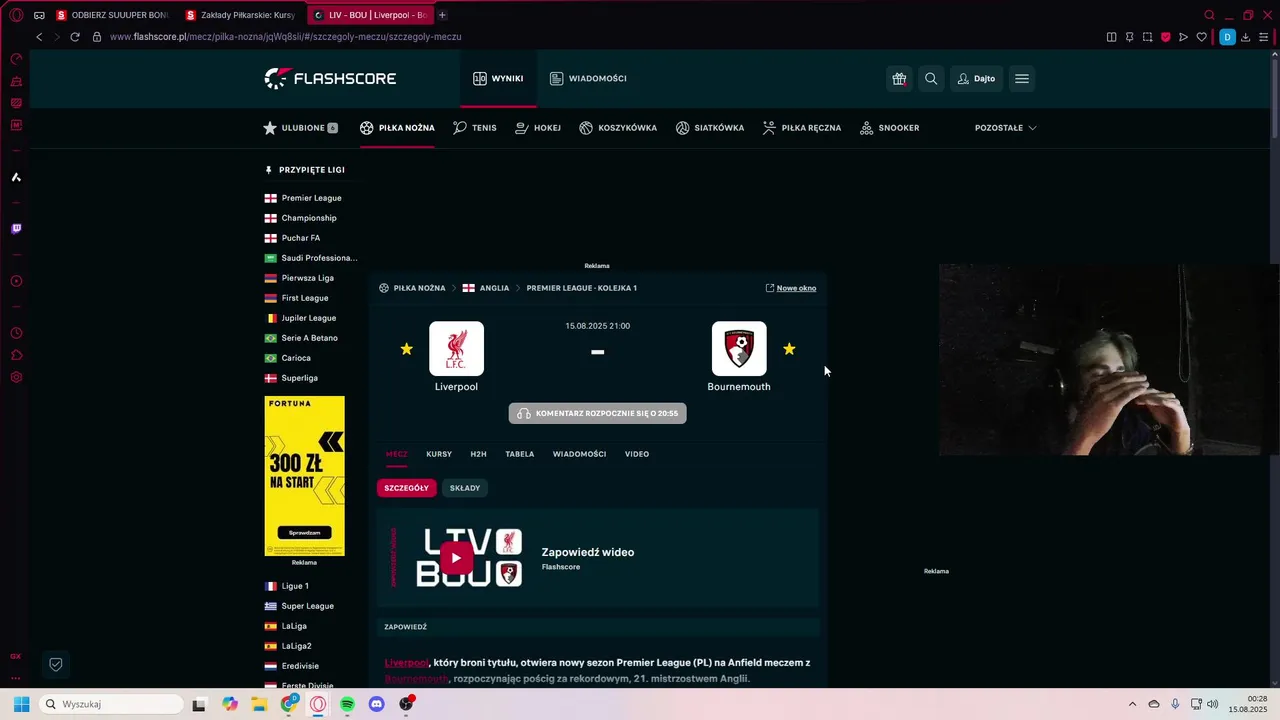
Task: Play the LIV BOU video preview
Action: (x=456, y=558)
